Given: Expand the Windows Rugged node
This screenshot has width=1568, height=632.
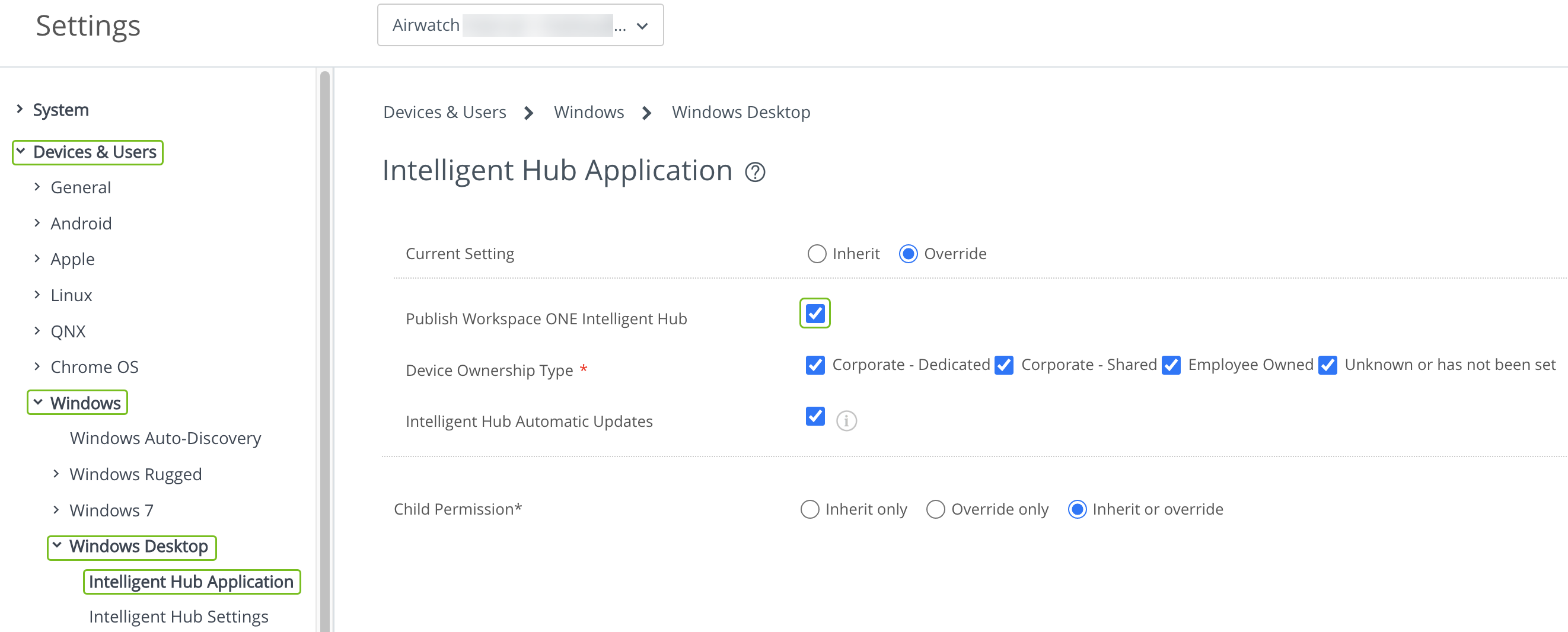Looking at the screenshot, I should (56, 473).
